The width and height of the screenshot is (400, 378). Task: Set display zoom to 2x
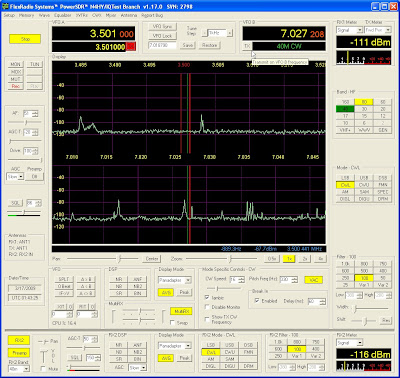(x=305, y=259)
